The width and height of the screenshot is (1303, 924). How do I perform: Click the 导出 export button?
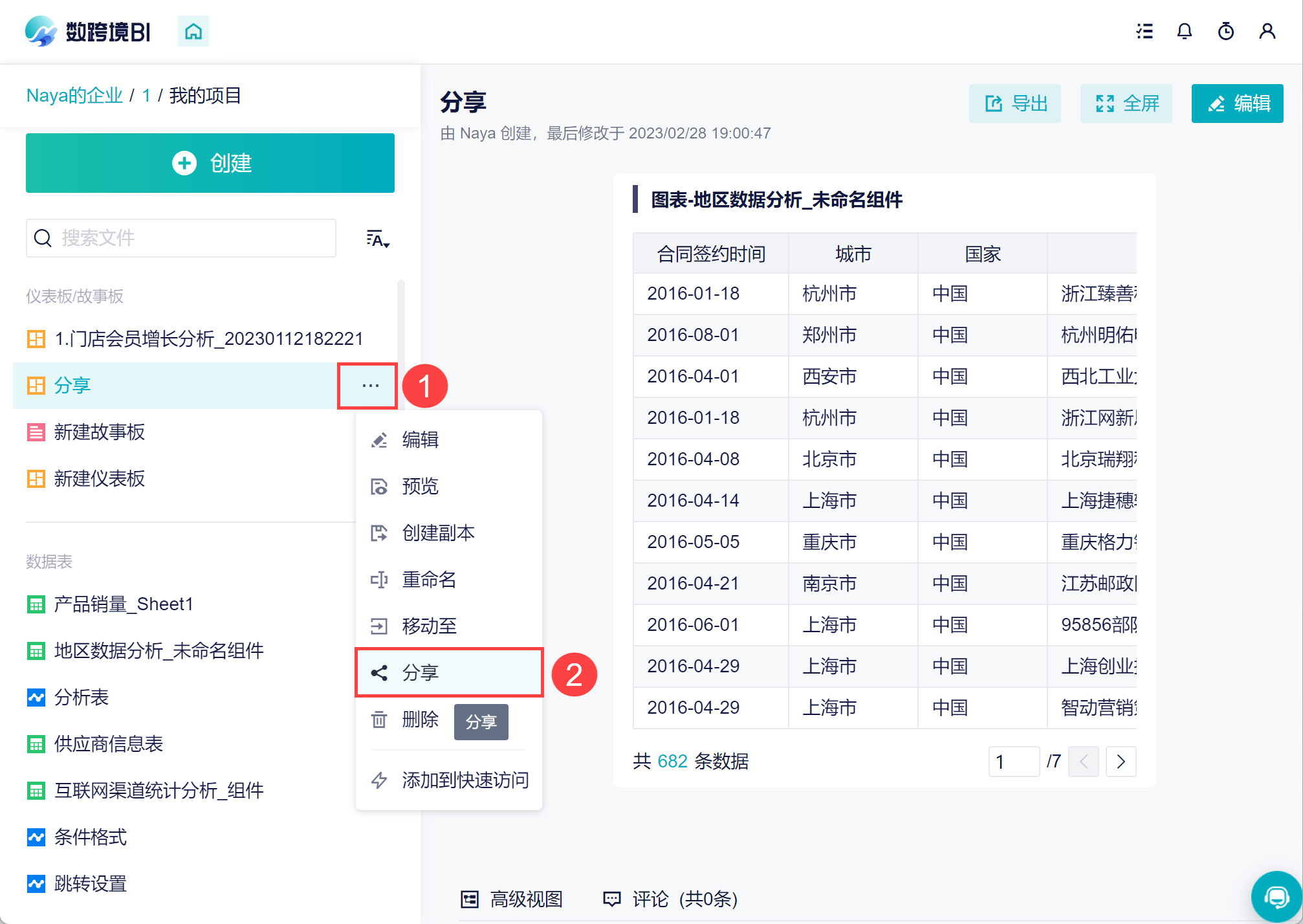(1015, 104)
